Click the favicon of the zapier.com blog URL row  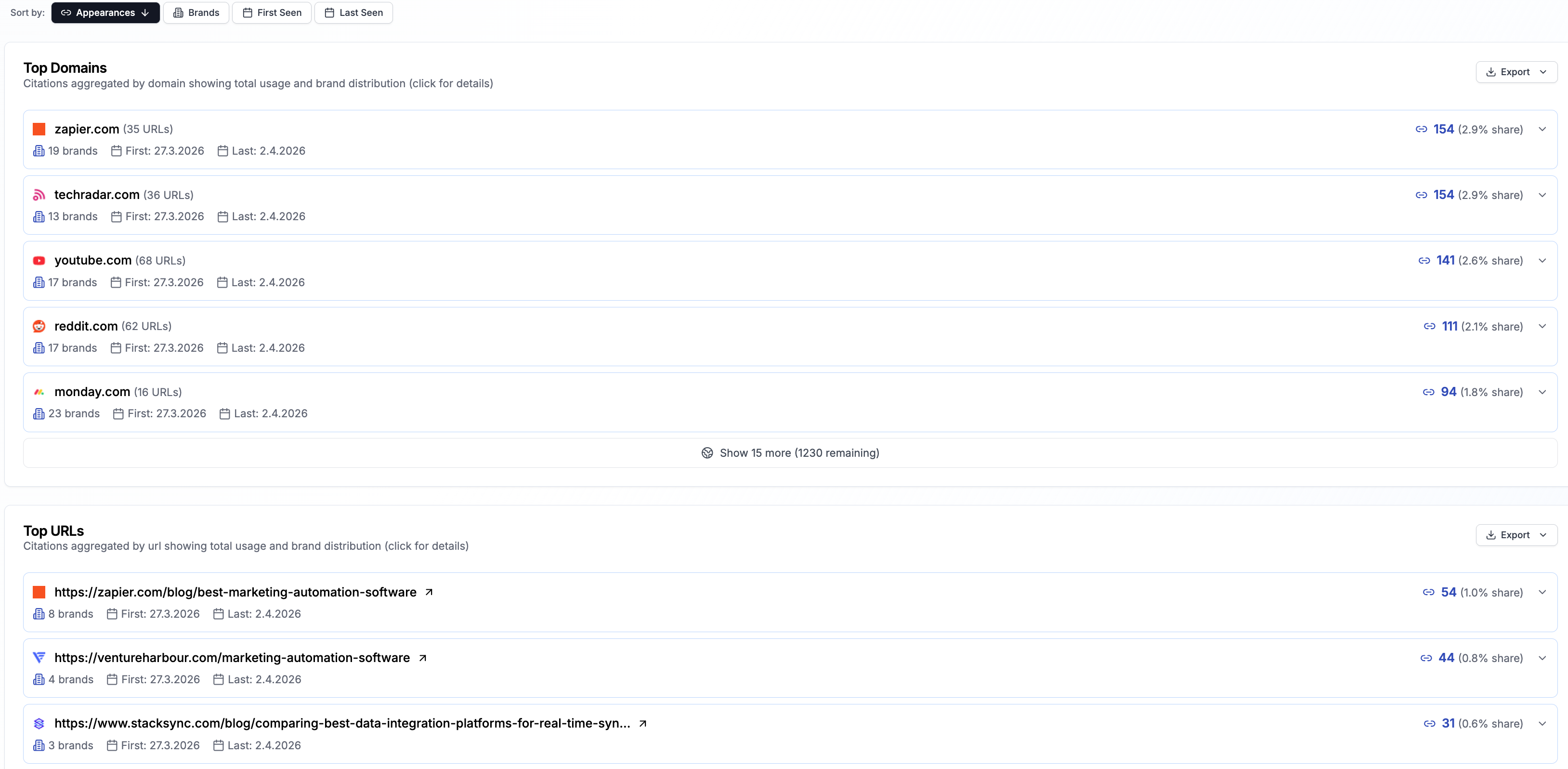39,593
